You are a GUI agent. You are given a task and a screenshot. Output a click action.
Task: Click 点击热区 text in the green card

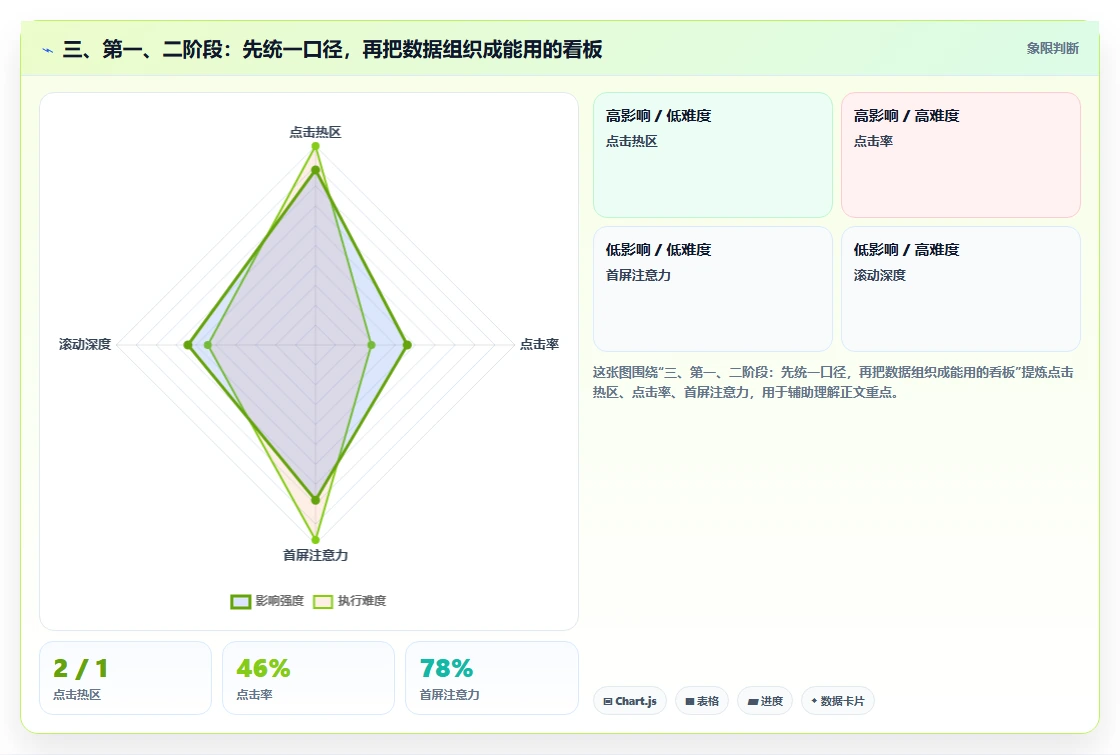[x=631, y=141]
